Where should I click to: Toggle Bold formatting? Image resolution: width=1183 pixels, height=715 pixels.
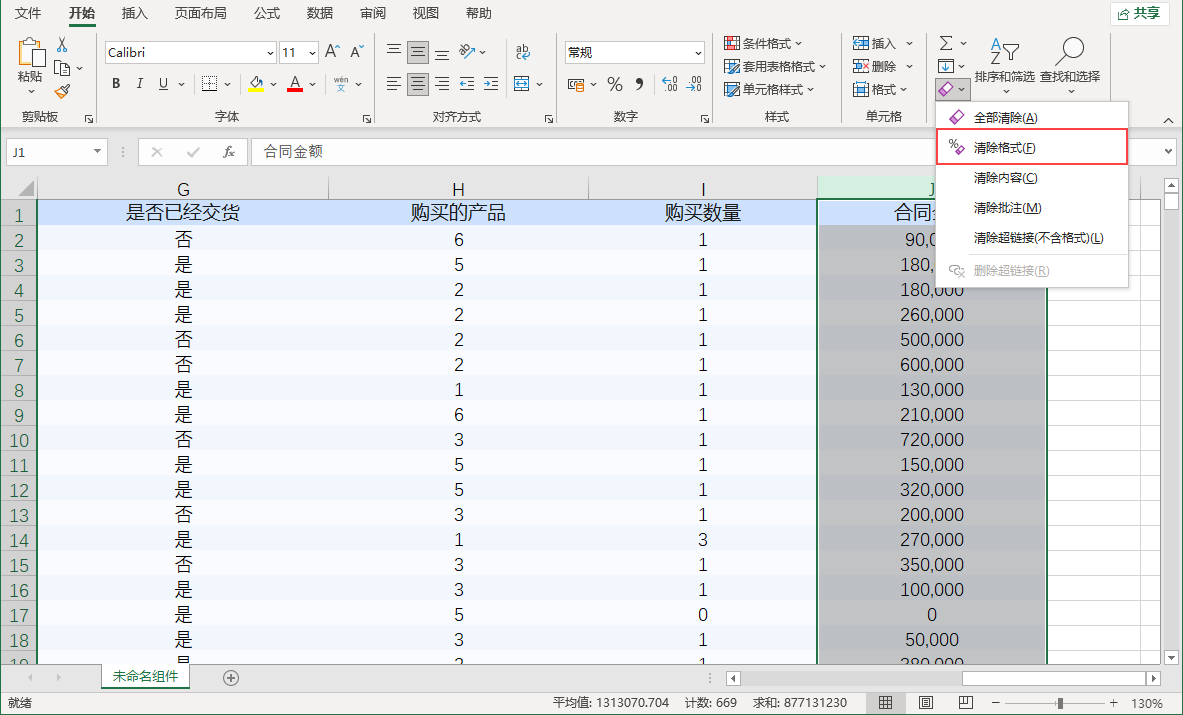coord(116,84)
